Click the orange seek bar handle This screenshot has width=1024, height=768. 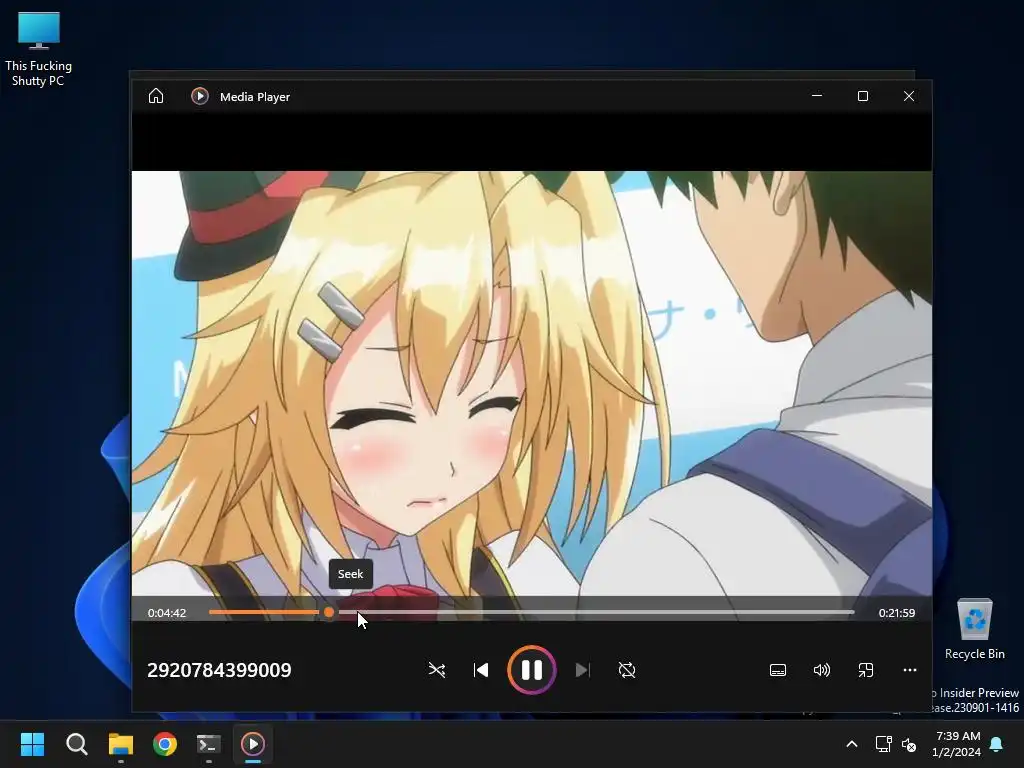tap(329, 613)
